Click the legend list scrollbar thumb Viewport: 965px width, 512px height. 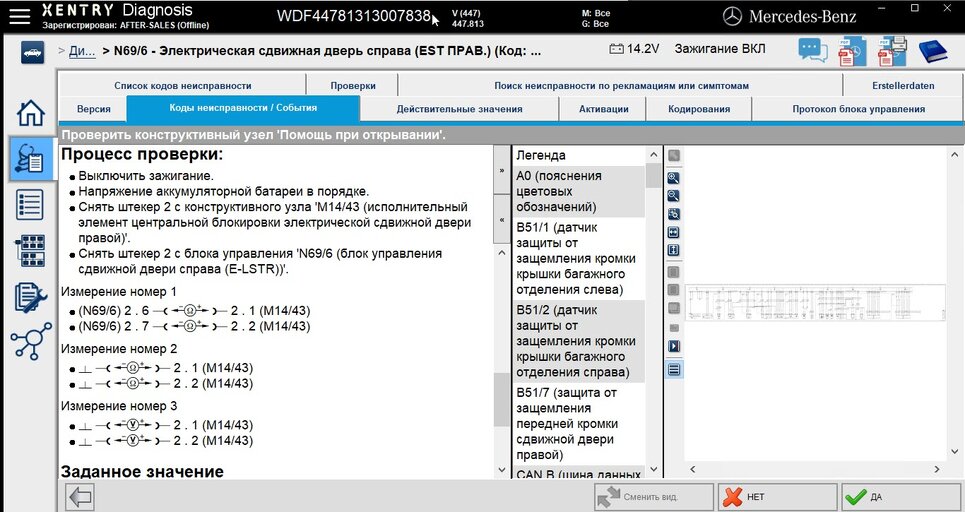(x=654, y=175)
